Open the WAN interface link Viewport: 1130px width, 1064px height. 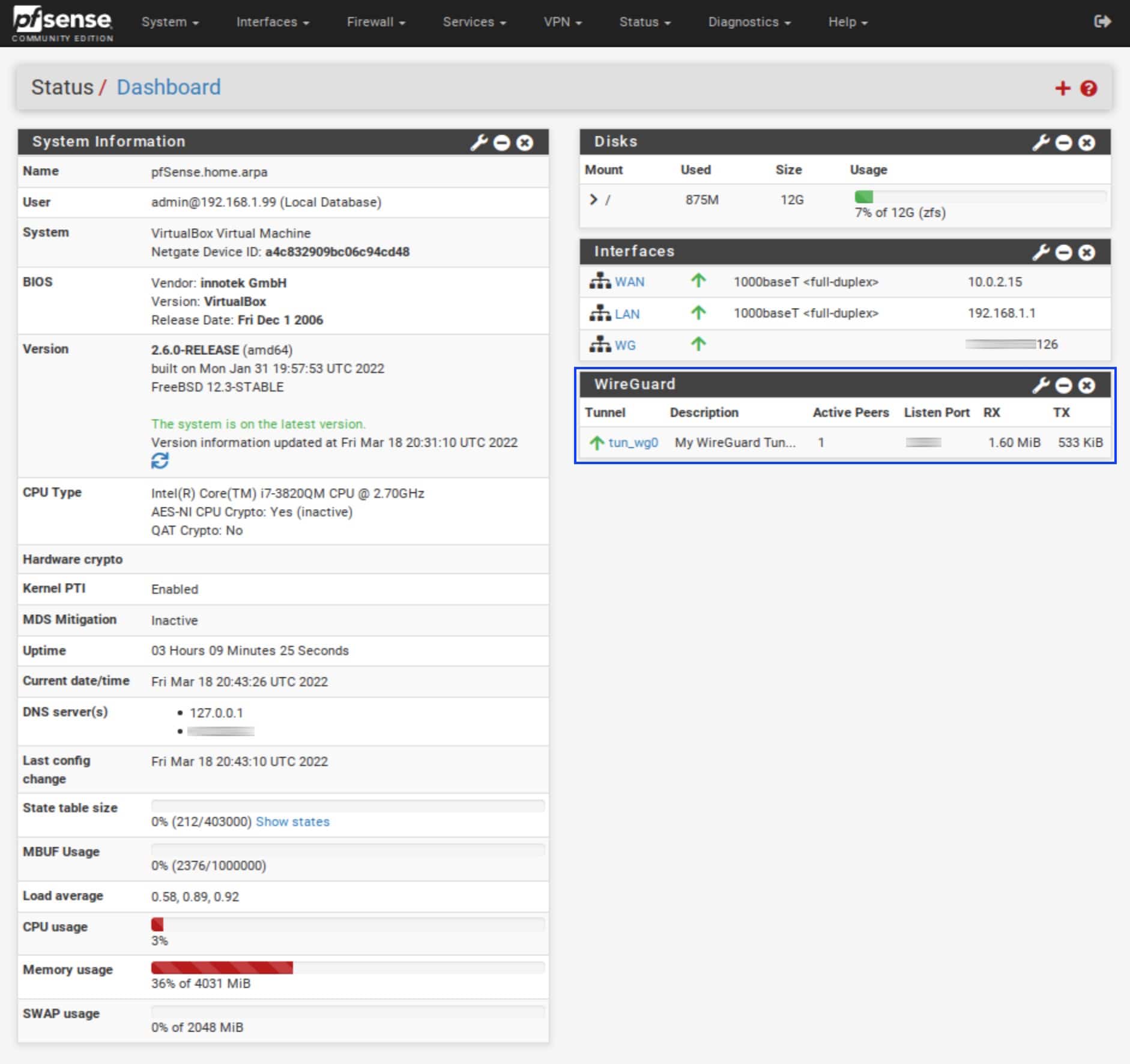point(629,282)
